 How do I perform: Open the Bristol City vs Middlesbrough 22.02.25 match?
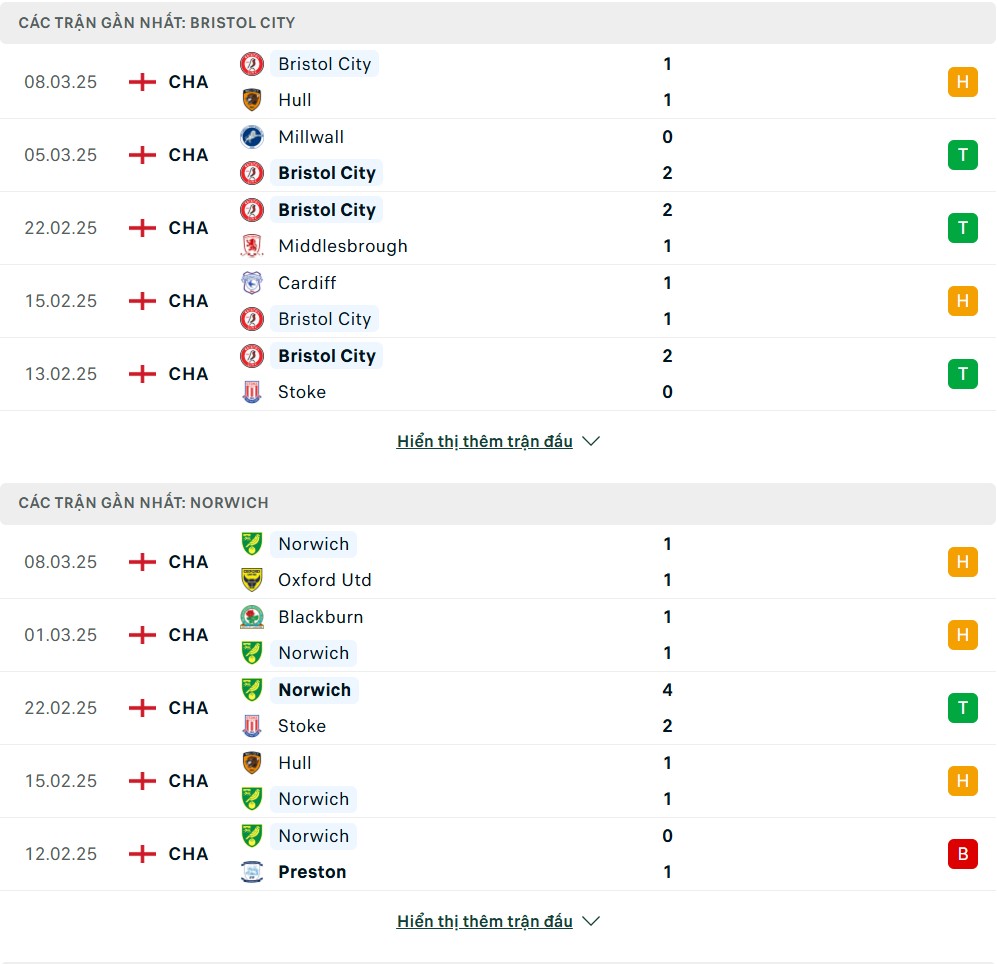coord(498,228)
